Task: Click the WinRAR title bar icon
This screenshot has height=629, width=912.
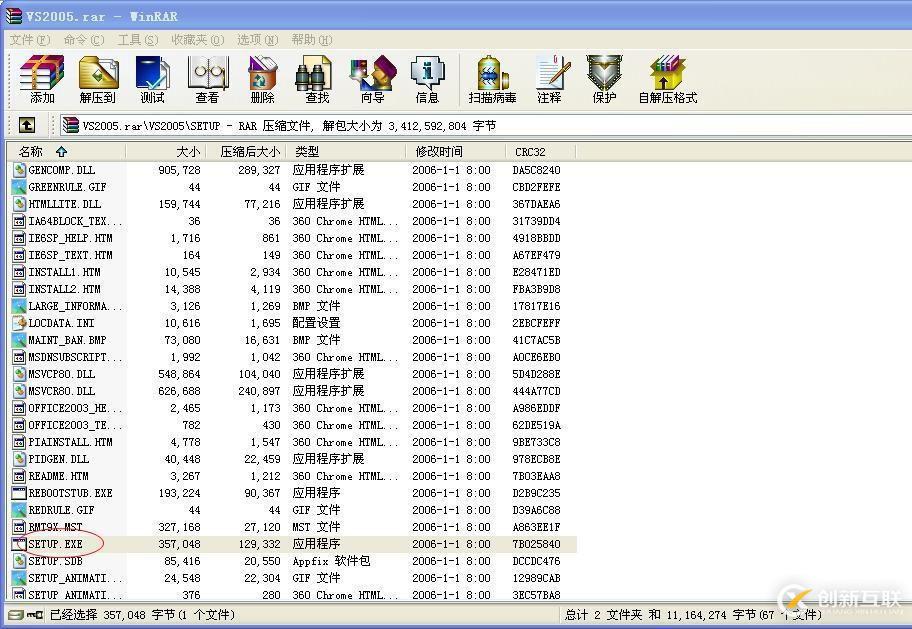Action: click(x=13, y=16)
